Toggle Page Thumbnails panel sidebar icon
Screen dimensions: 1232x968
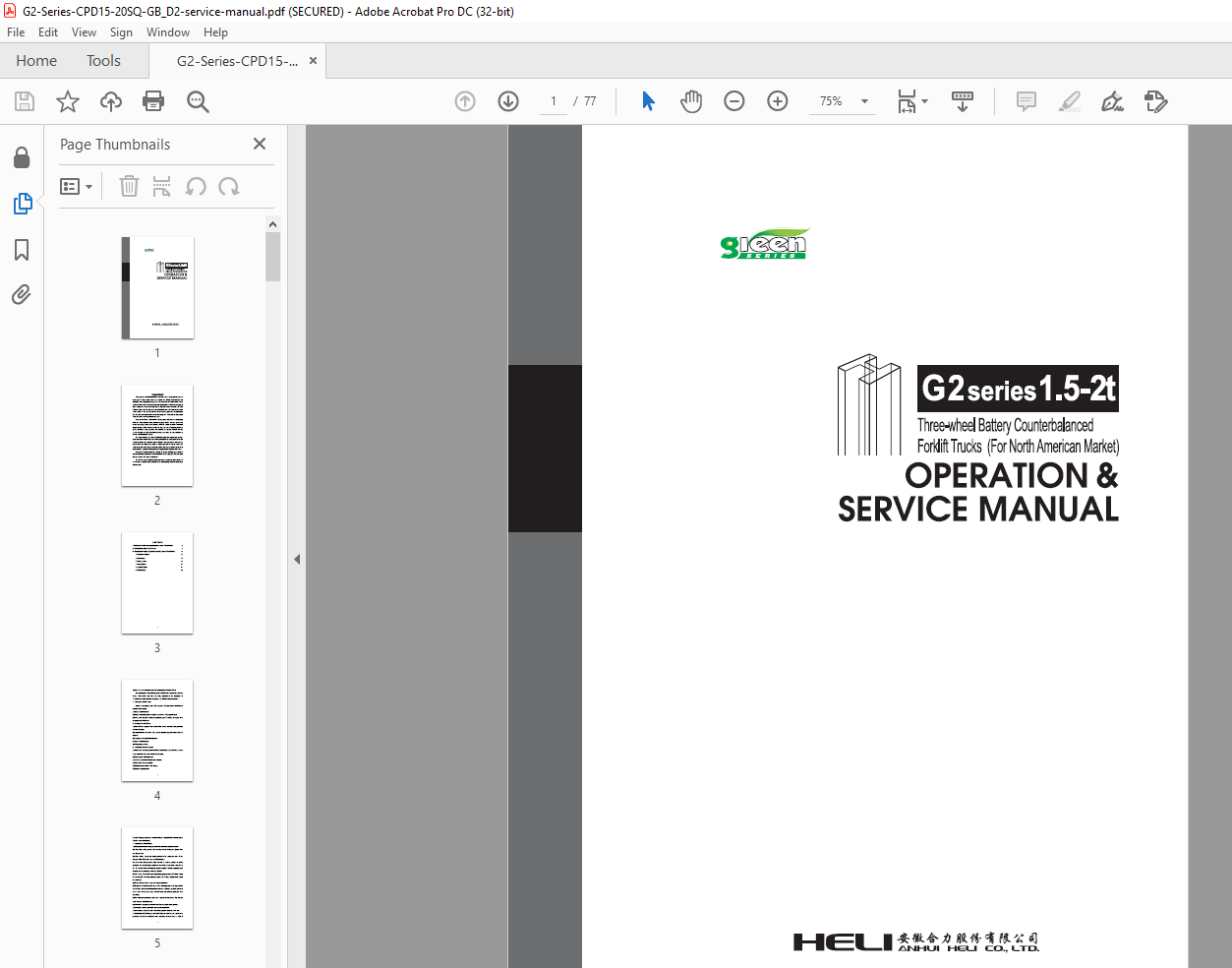(22, 204)
